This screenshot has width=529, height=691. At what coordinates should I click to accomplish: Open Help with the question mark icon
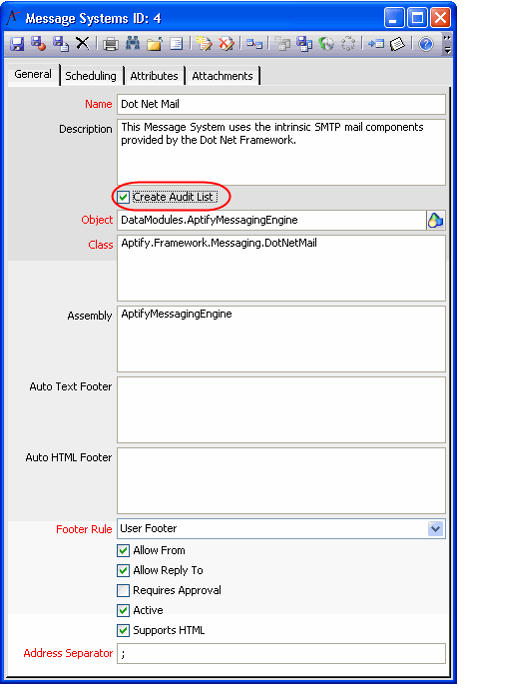[426, 44]
